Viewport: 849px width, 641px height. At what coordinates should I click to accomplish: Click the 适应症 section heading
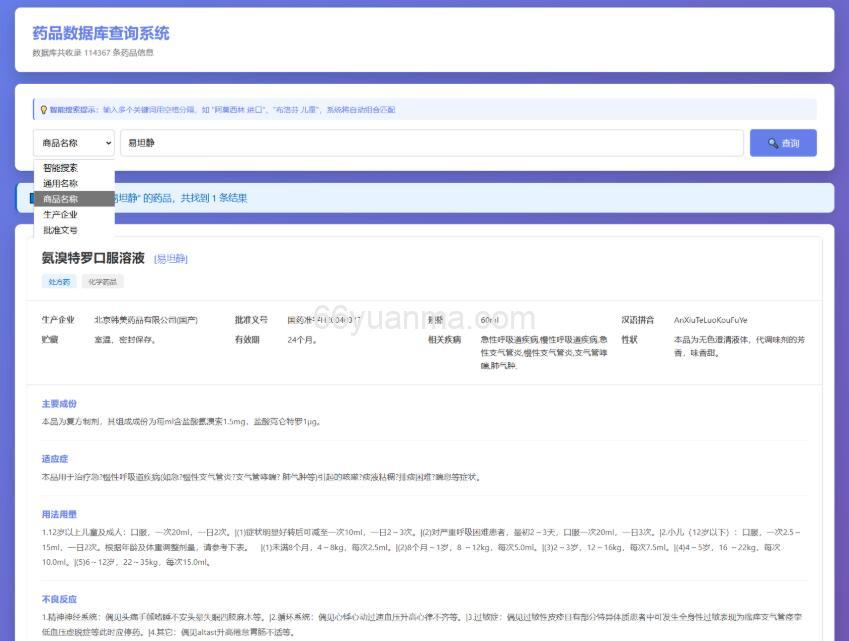pos(49,456)
